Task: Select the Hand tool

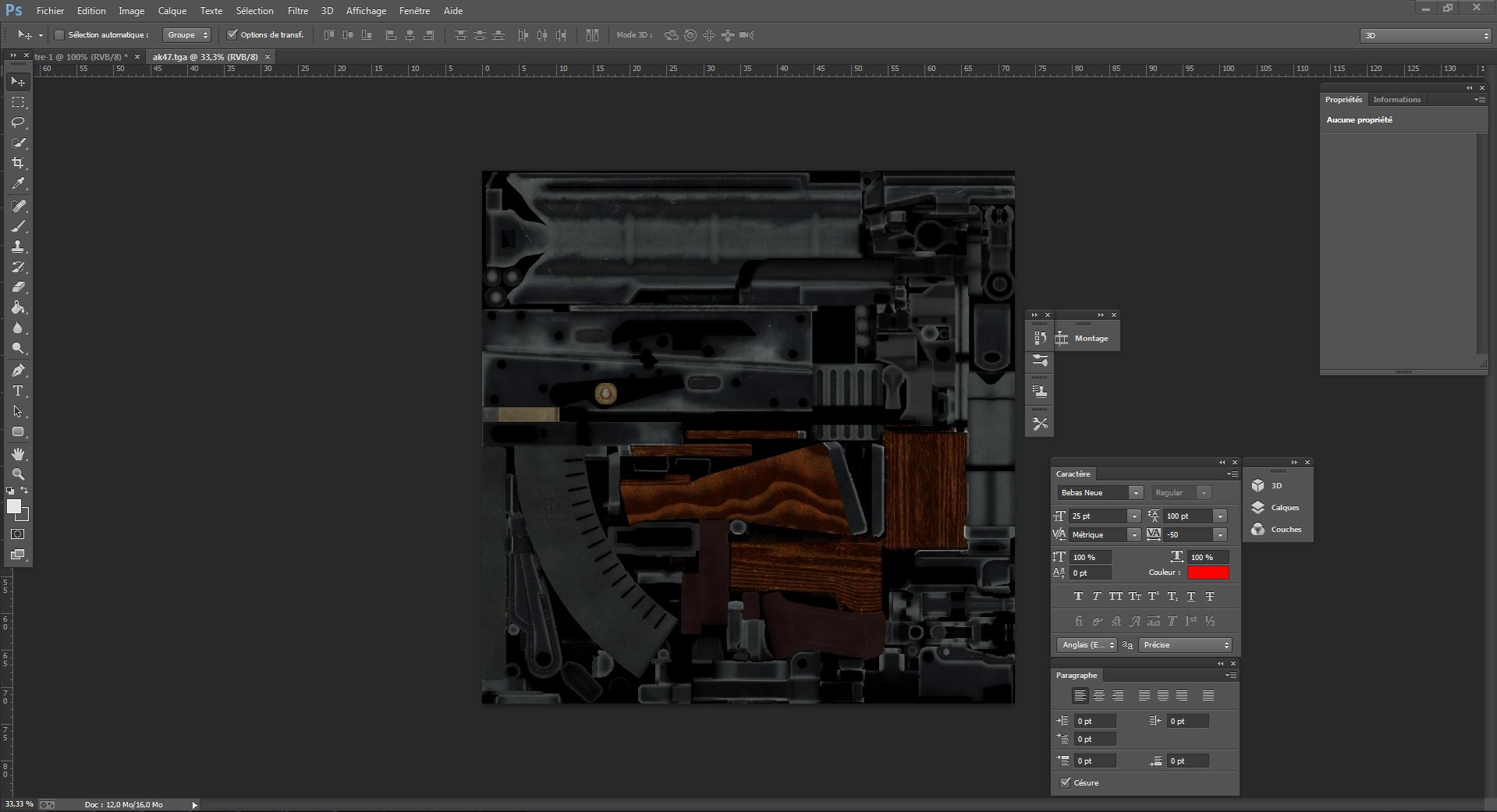Action: point(18,453)
